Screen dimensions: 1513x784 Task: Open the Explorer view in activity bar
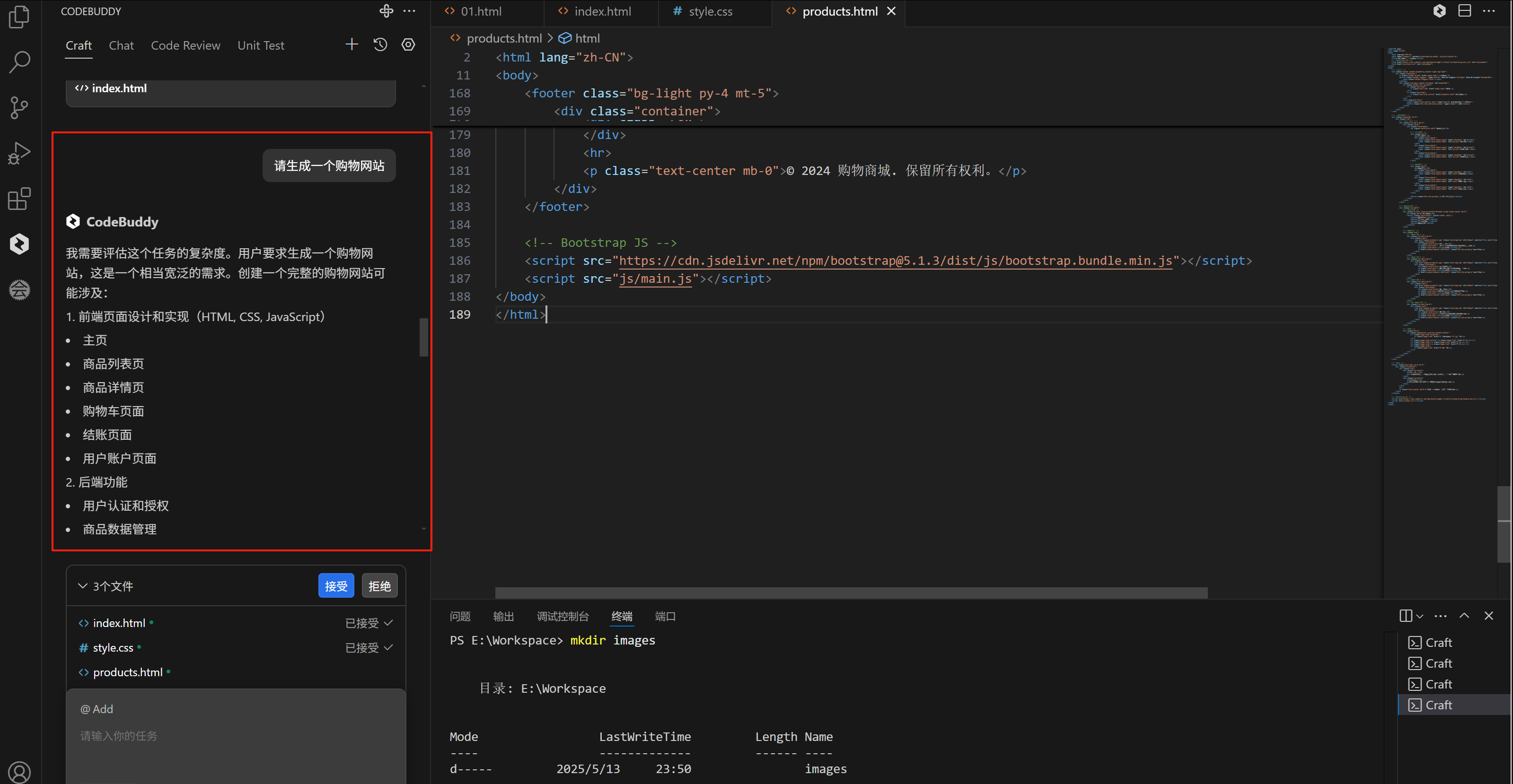[19, 17]
